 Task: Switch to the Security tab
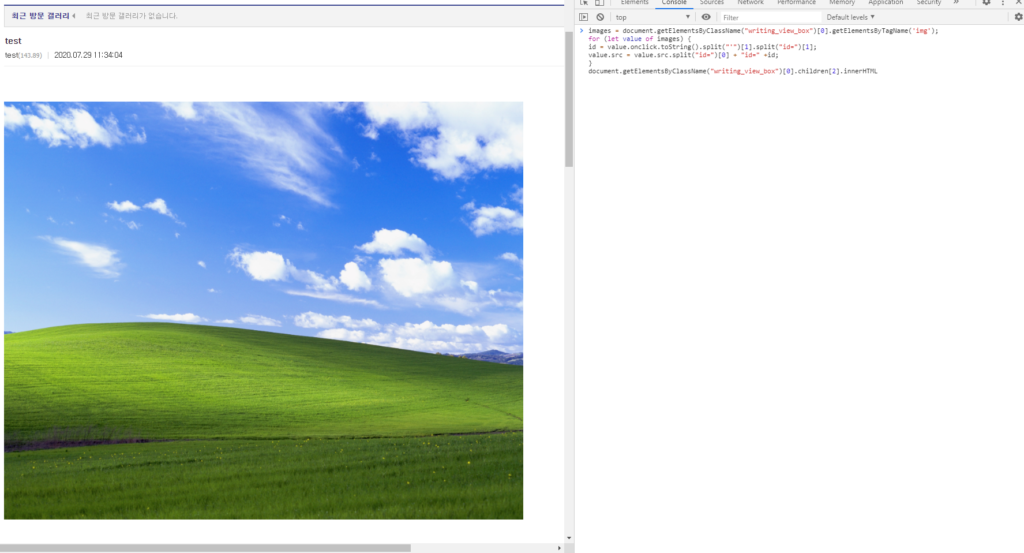click(928, 3)
